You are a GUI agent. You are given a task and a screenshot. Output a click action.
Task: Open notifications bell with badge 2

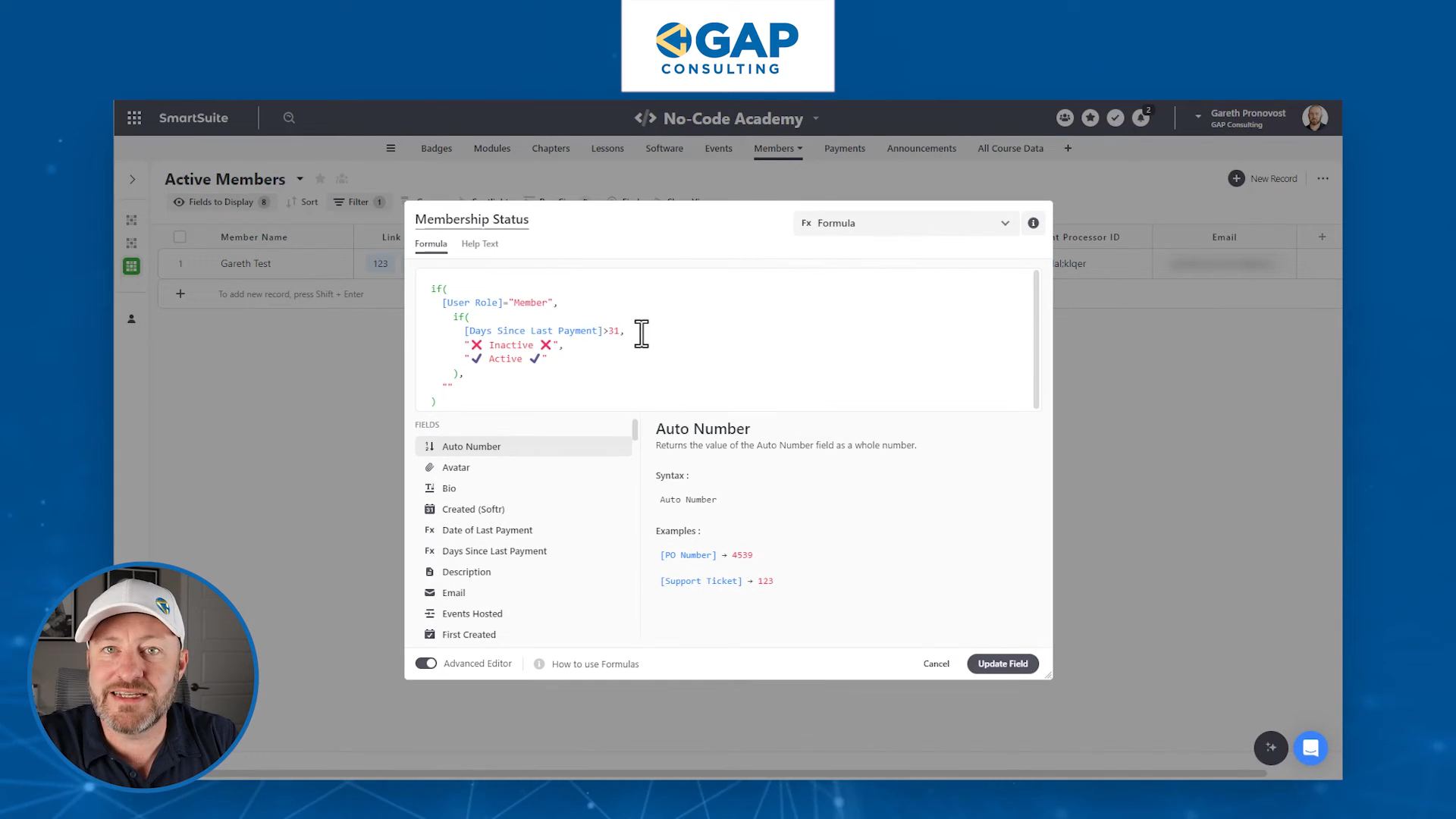(1141, 117)
